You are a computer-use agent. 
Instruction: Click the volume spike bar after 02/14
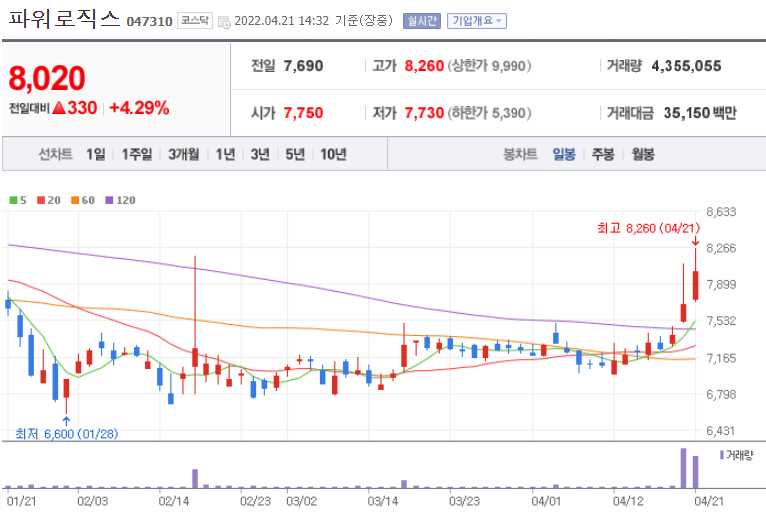tap(195, 478)
